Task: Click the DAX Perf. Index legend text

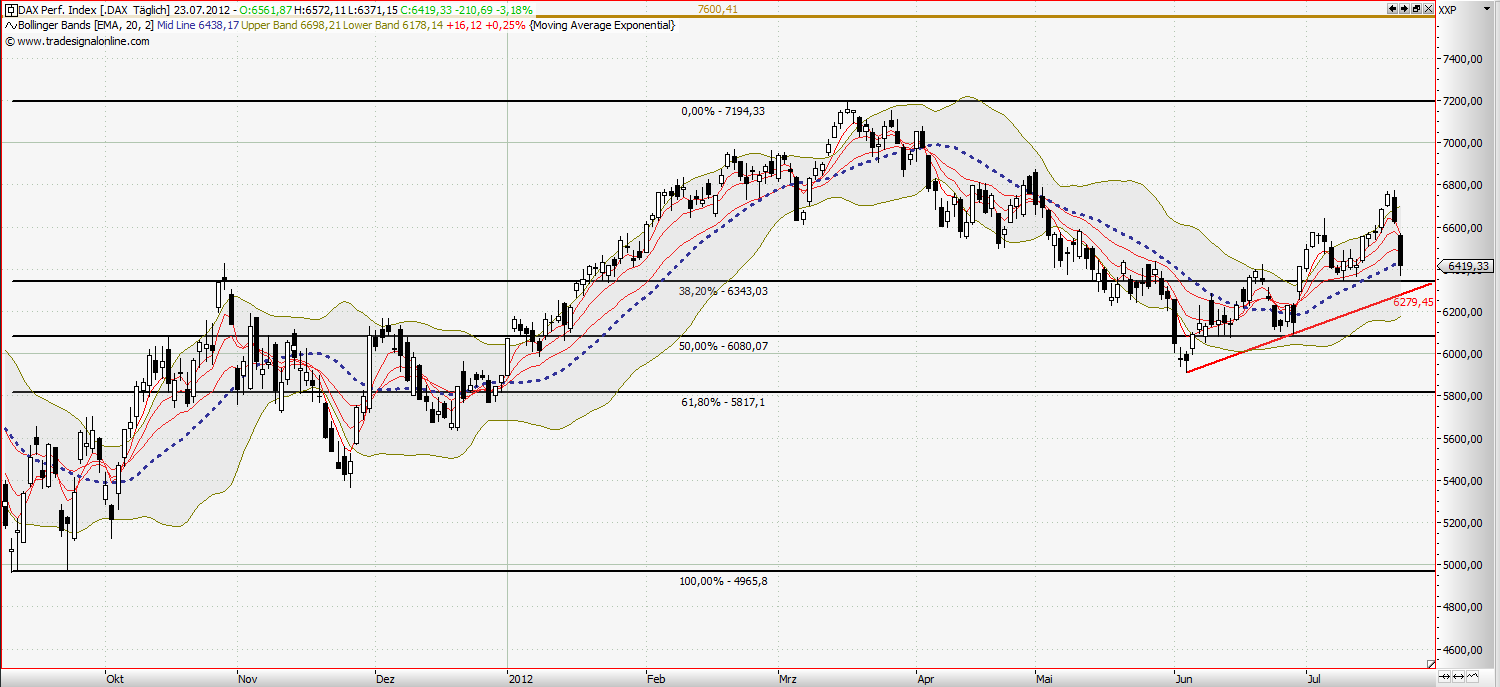Action: (x=55, y=9)
